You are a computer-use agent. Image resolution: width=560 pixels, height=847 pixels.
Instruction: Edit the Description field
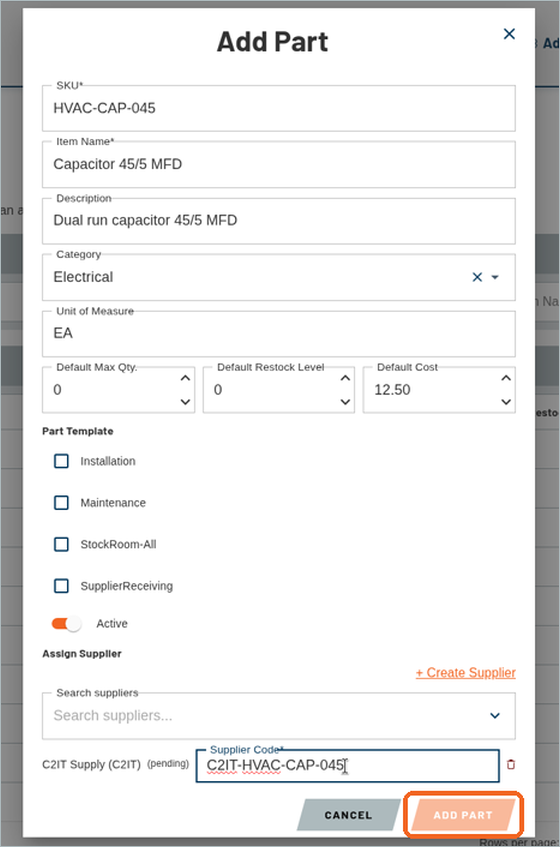pyautogui.click(x=279, y=221)
